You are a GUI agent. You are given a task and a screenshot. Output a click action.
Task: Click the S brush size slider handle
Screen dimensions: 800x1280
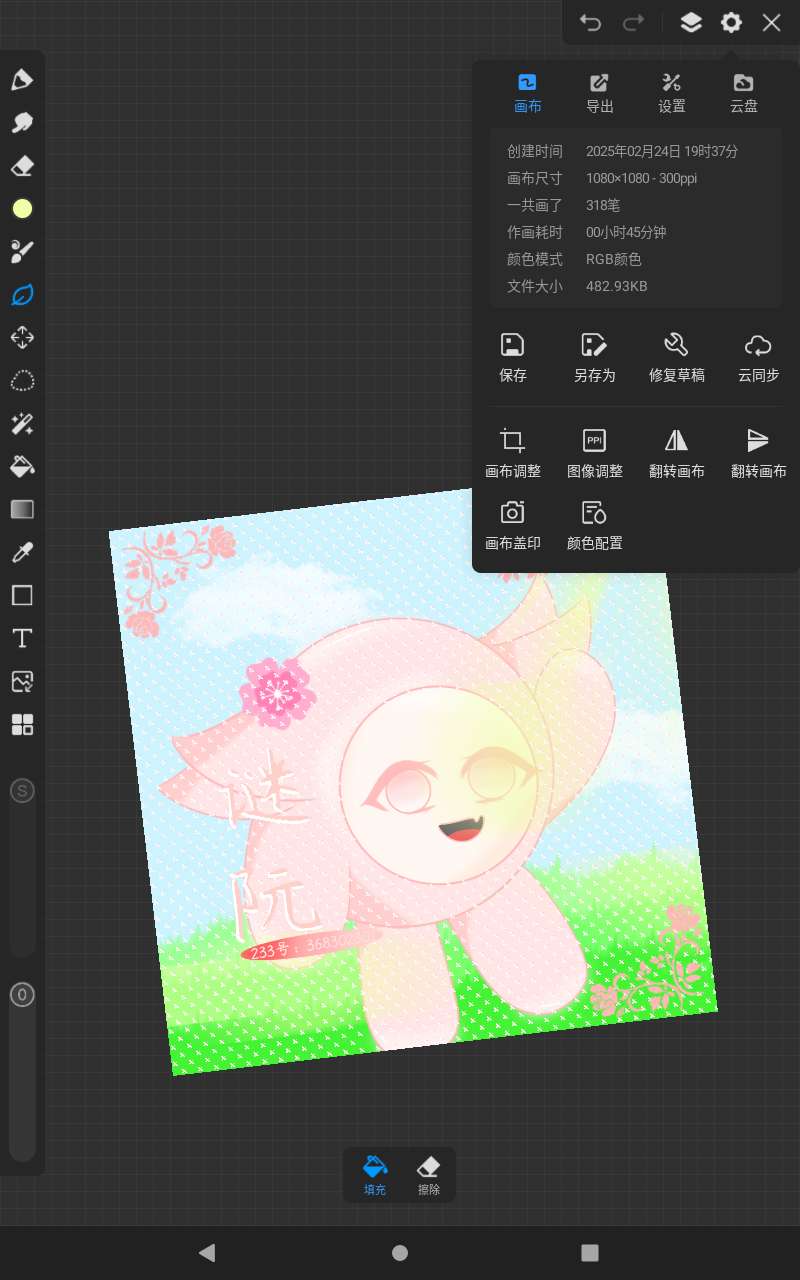(x=22, y=792)
